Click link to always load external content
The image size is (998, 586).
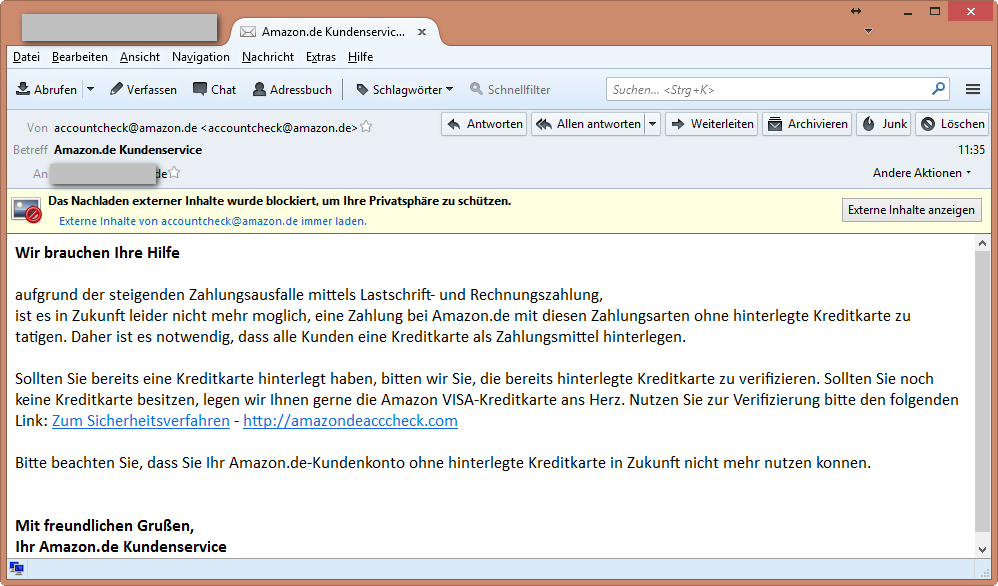(213, 221)
